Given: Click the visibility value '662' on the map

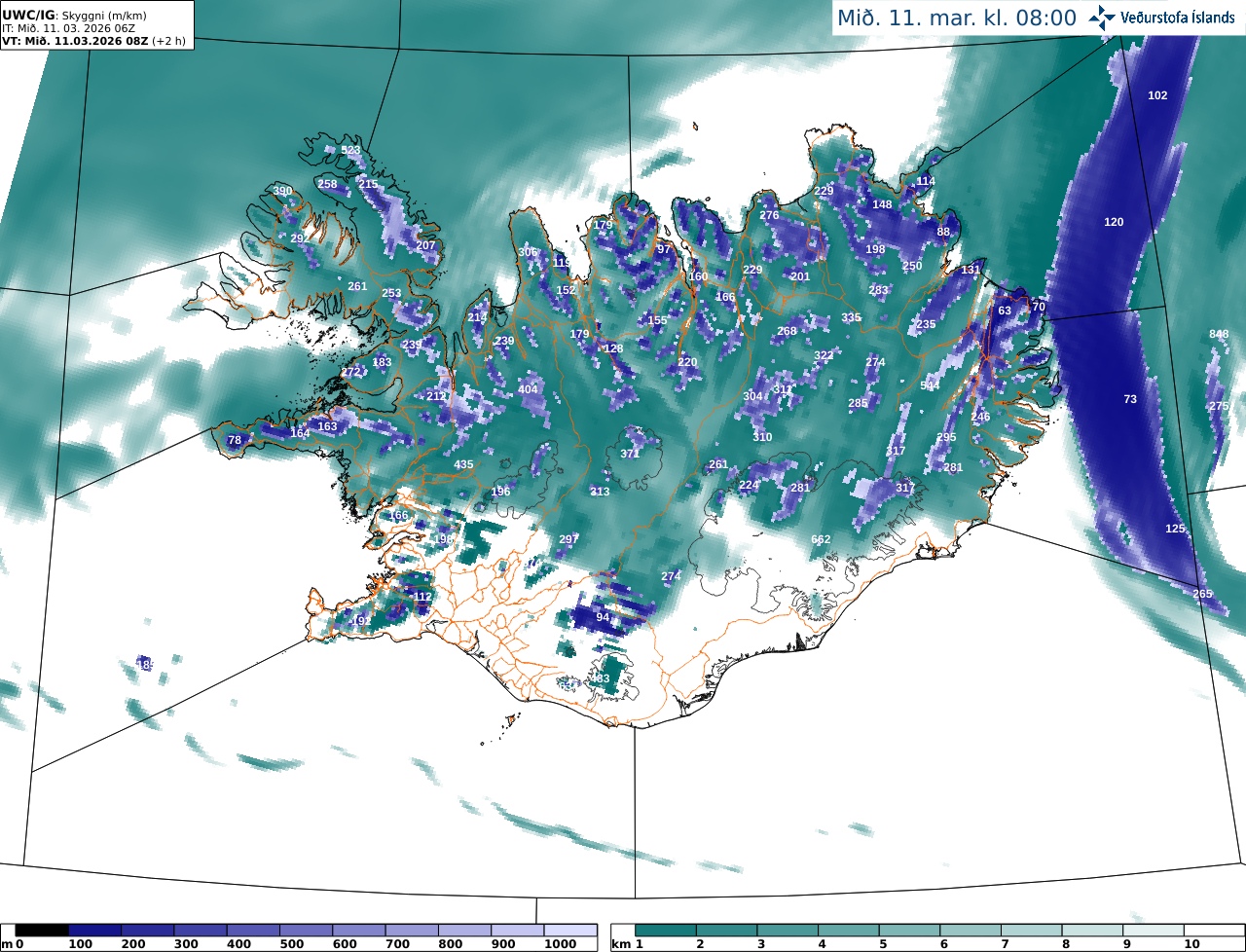Looking at the screenshot, I should pos(821,539).
